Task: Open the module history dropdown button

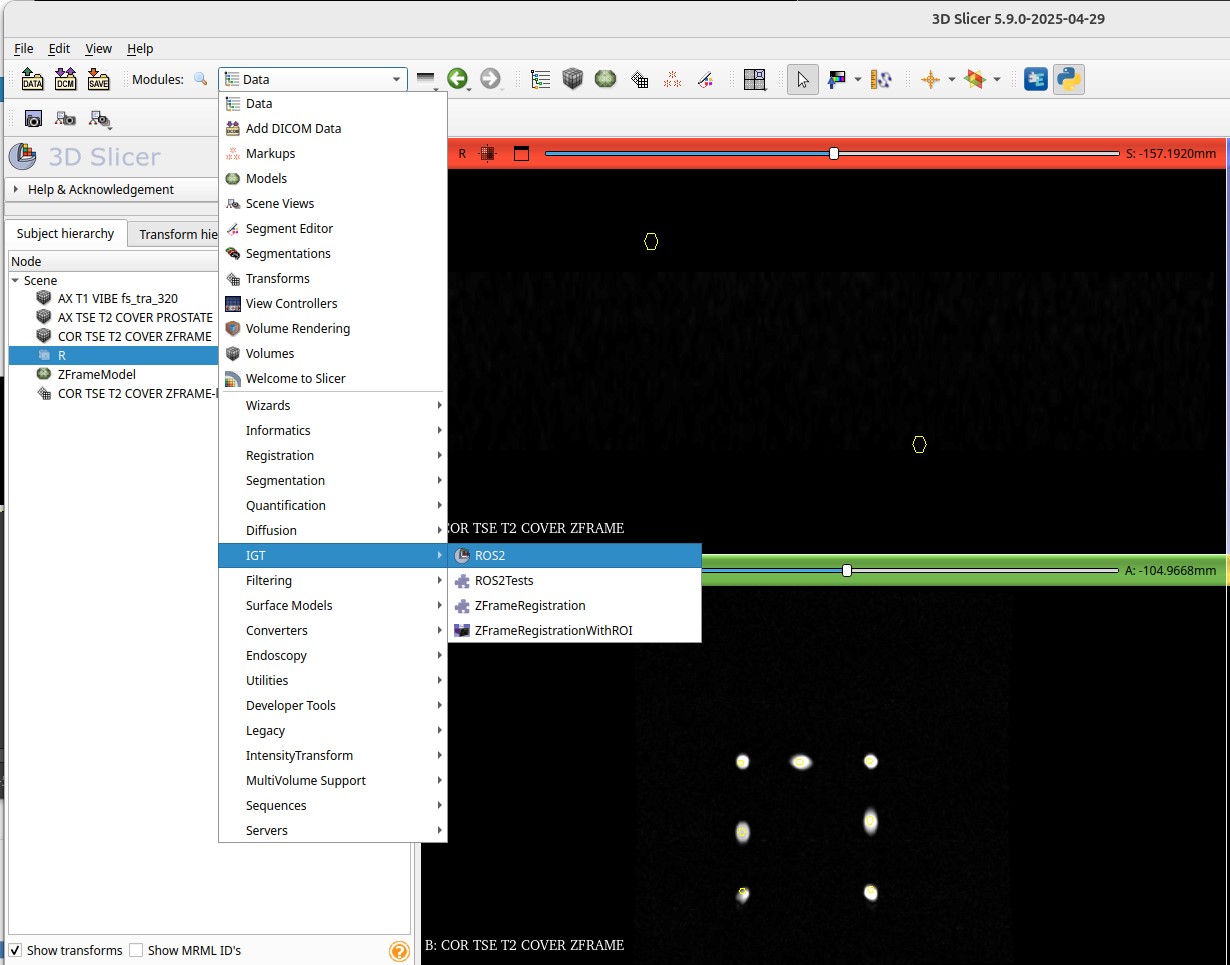Action: tap(426, 79)
